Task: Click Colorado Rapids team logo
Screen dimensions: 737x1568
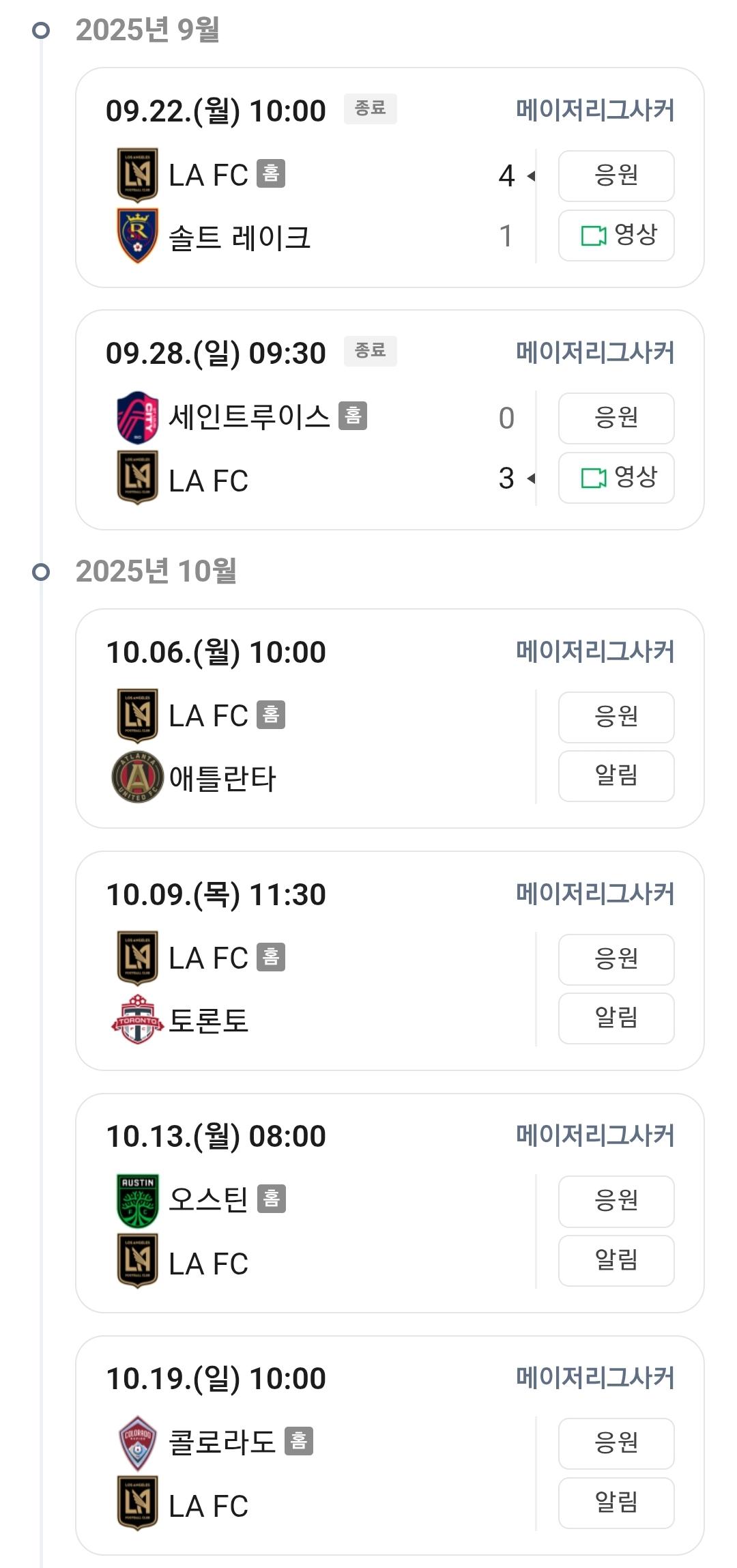Action: (138, 1442)
